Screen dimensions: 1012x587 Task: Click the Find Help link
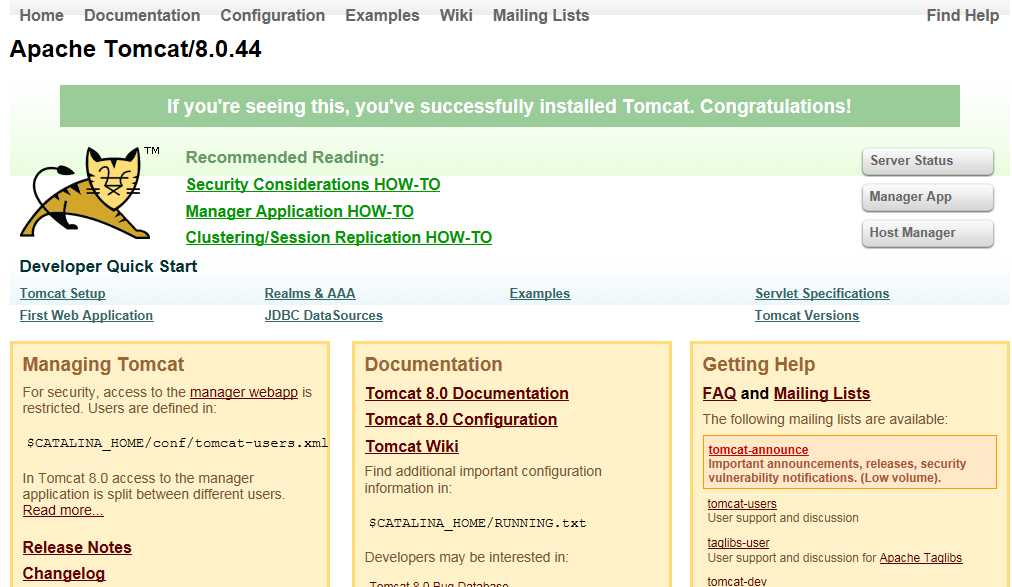[962, 15]
